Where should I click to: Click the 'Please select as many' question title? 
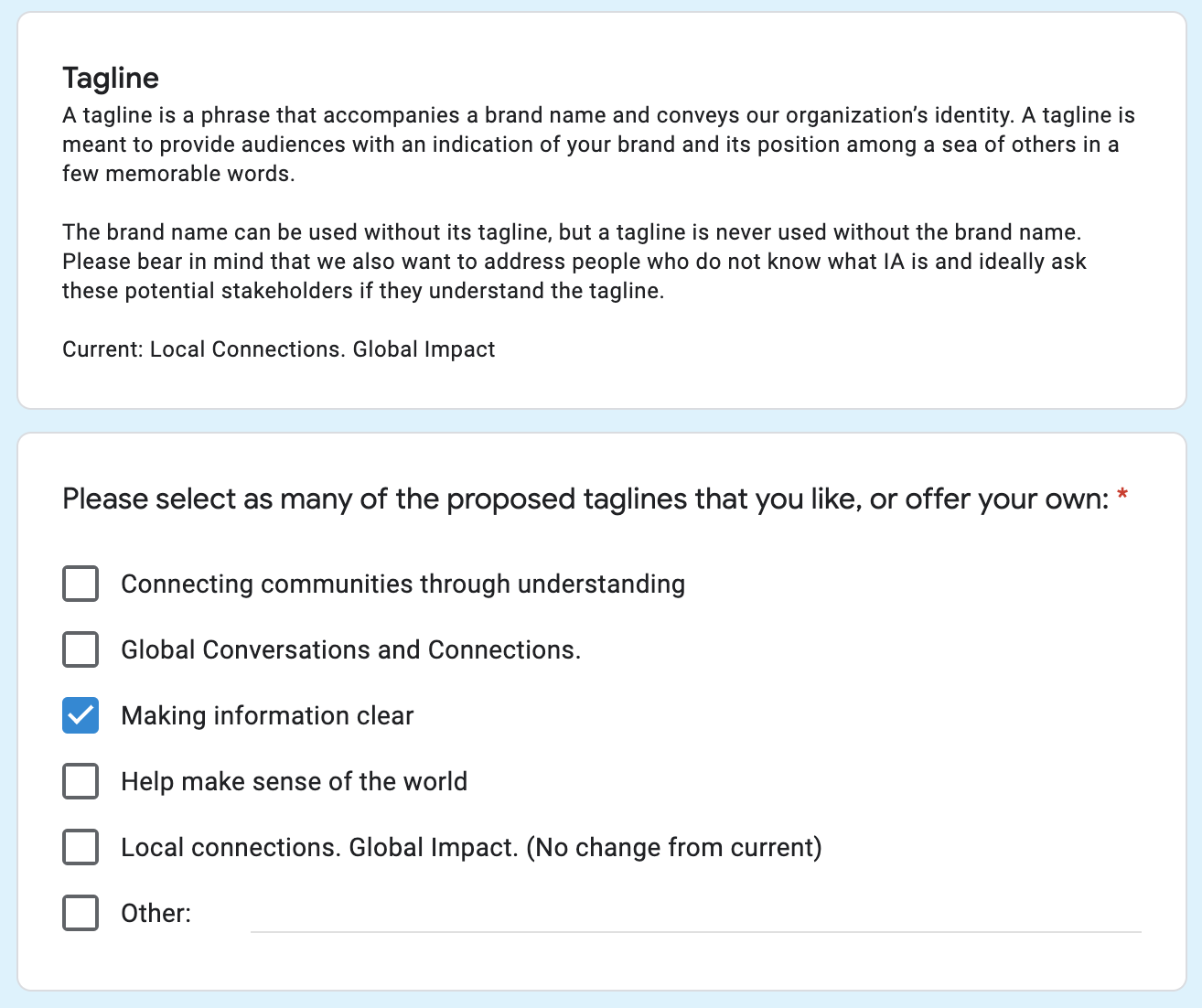(585, 499)
